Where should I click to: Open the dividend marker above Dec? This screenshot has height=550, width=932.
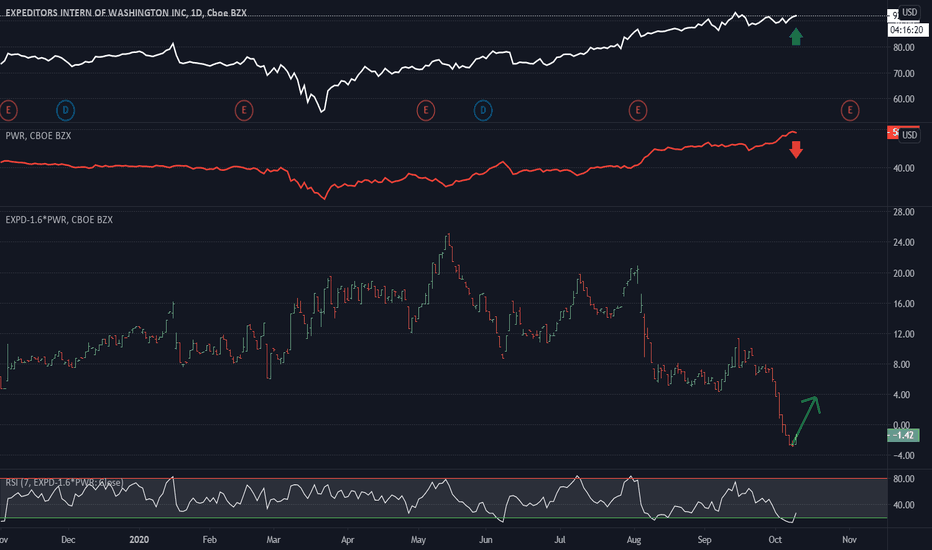pos(65,110)
